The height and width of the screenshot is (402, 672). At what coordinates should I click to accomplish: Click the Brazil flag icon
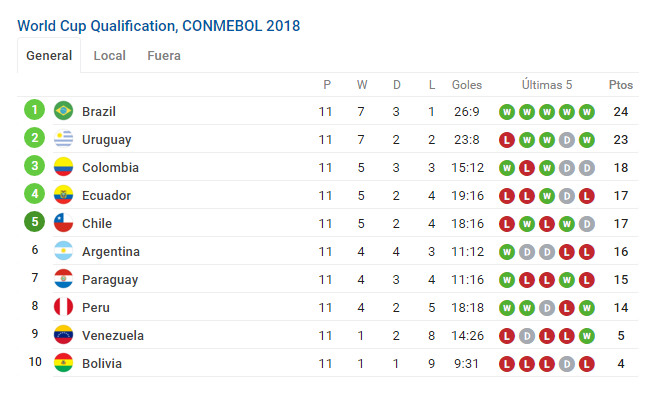[63, 111]
